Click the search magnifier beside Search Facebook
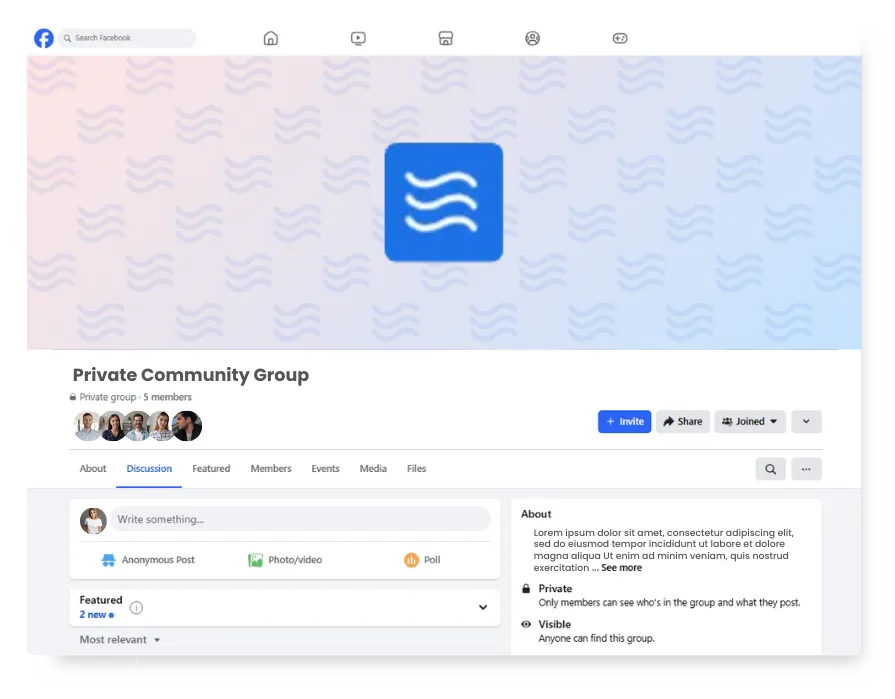Image resolution: width=895 pixels, height=699 pixels. pos(67,38)
